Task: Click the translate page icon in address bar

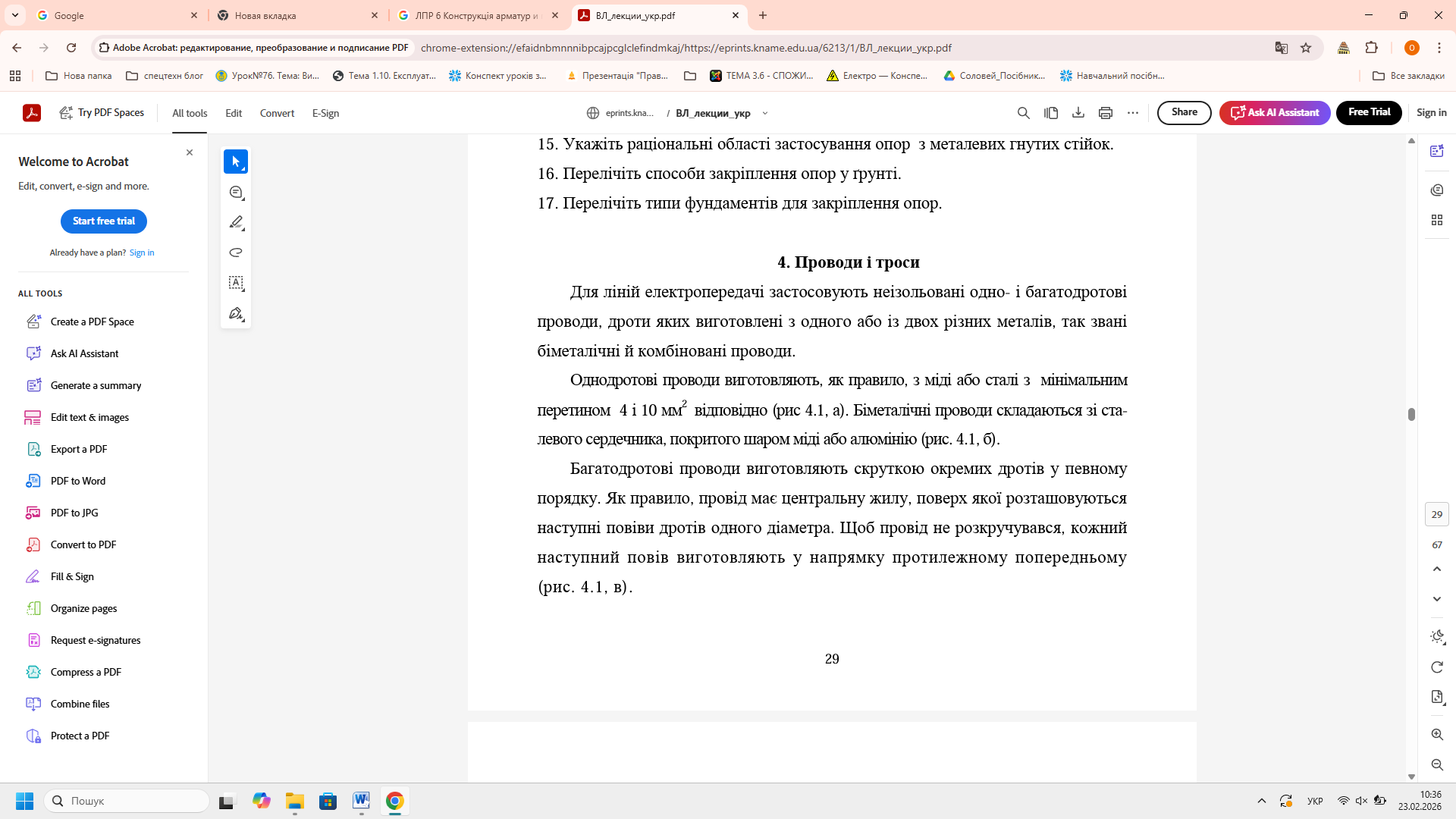Action: tap(1281, 48)
